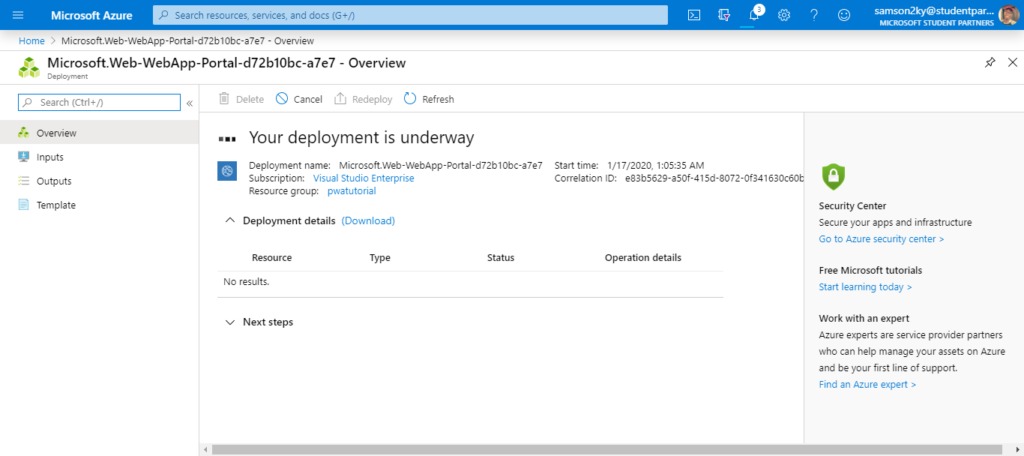
Task: Click the Status column header
Action: [x=501, y=257]
